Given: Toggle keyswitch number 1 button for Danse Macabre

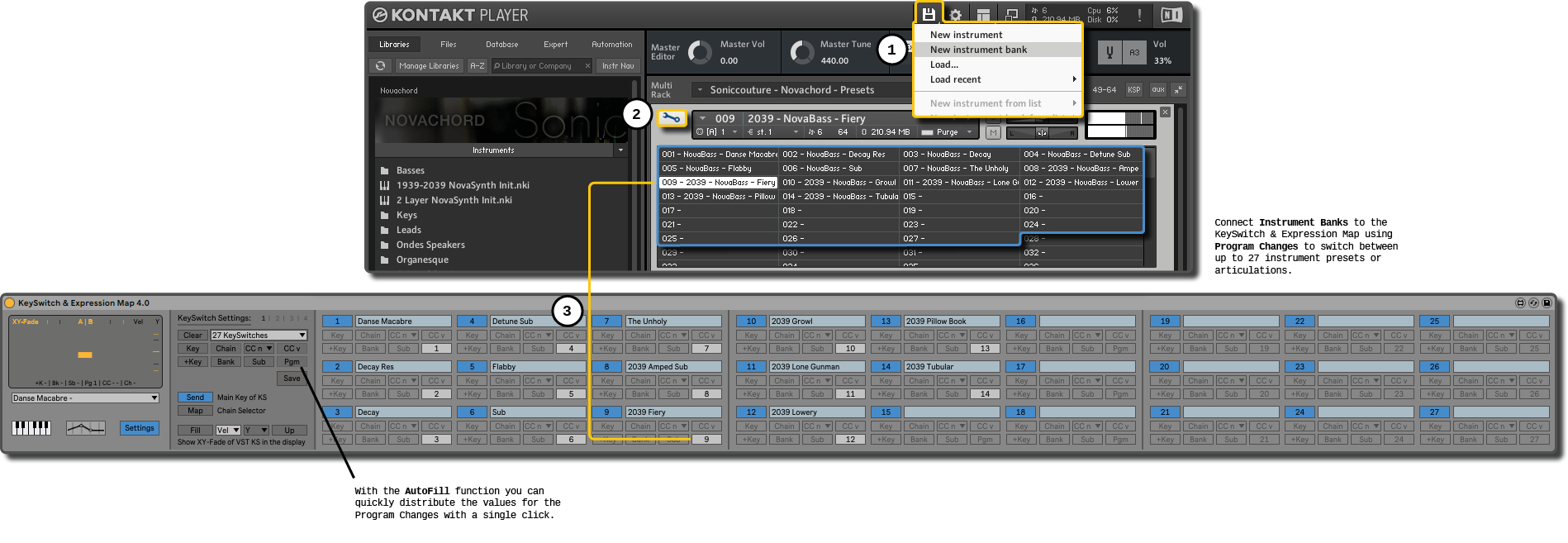Looking at the screenshot, I should tap(337, 322).
